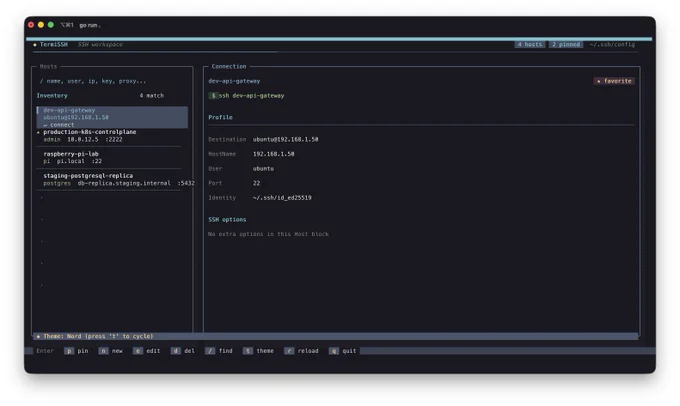This screenshot has height=406, width=680.
Task: Click the favorite badge in Connection panel
Action: 614,81
